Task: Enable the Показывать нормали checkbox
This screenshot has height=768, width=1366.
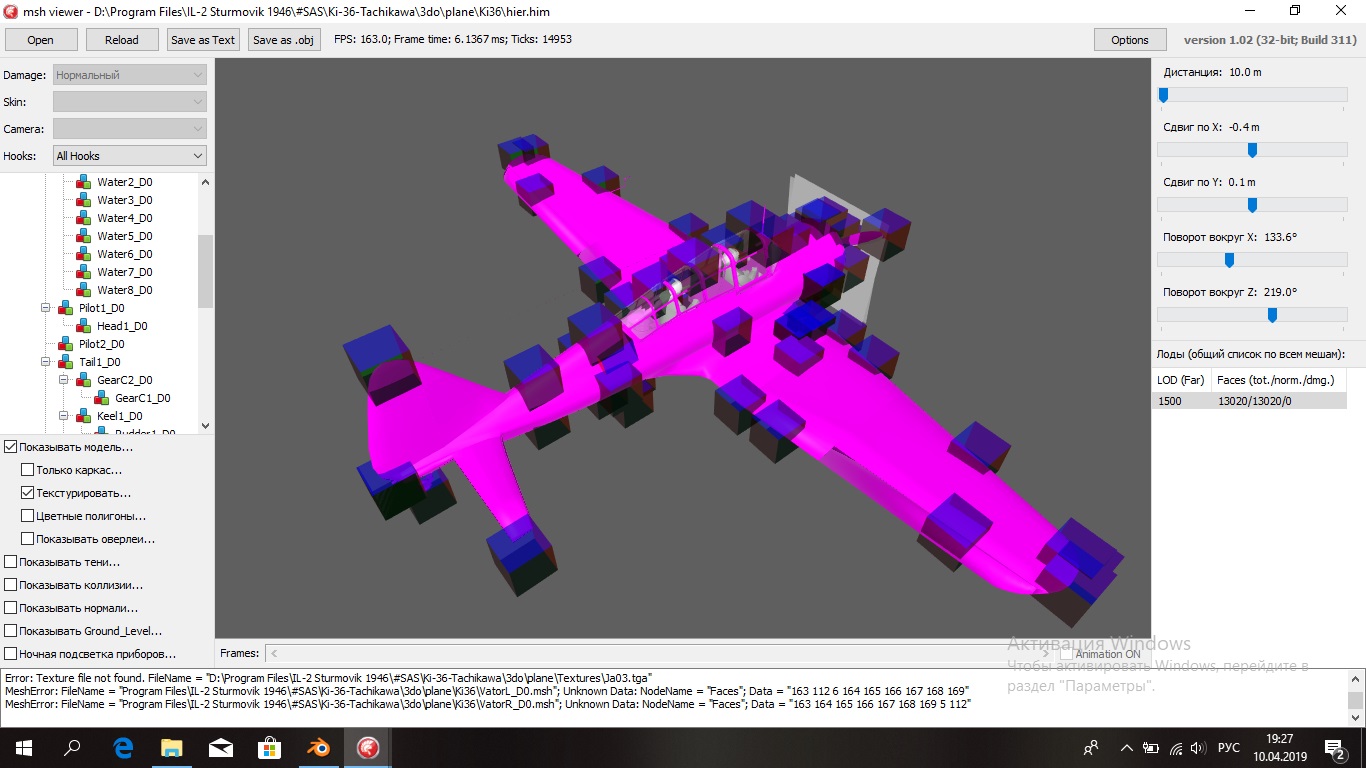Action: click(11, 608)
